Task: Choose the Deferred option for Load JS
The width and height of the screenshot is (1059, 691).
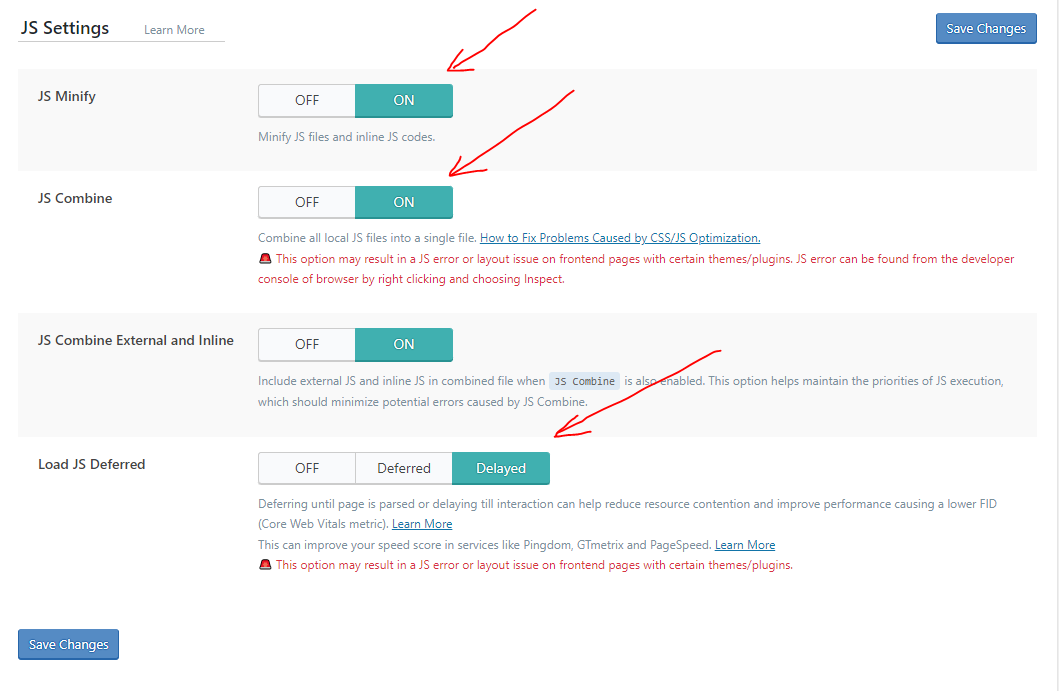Action: (404, 469)
